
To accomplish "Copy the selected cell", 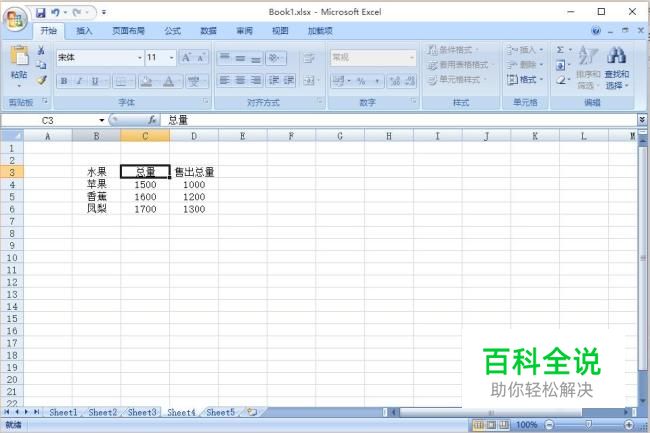I will point(41,65).
